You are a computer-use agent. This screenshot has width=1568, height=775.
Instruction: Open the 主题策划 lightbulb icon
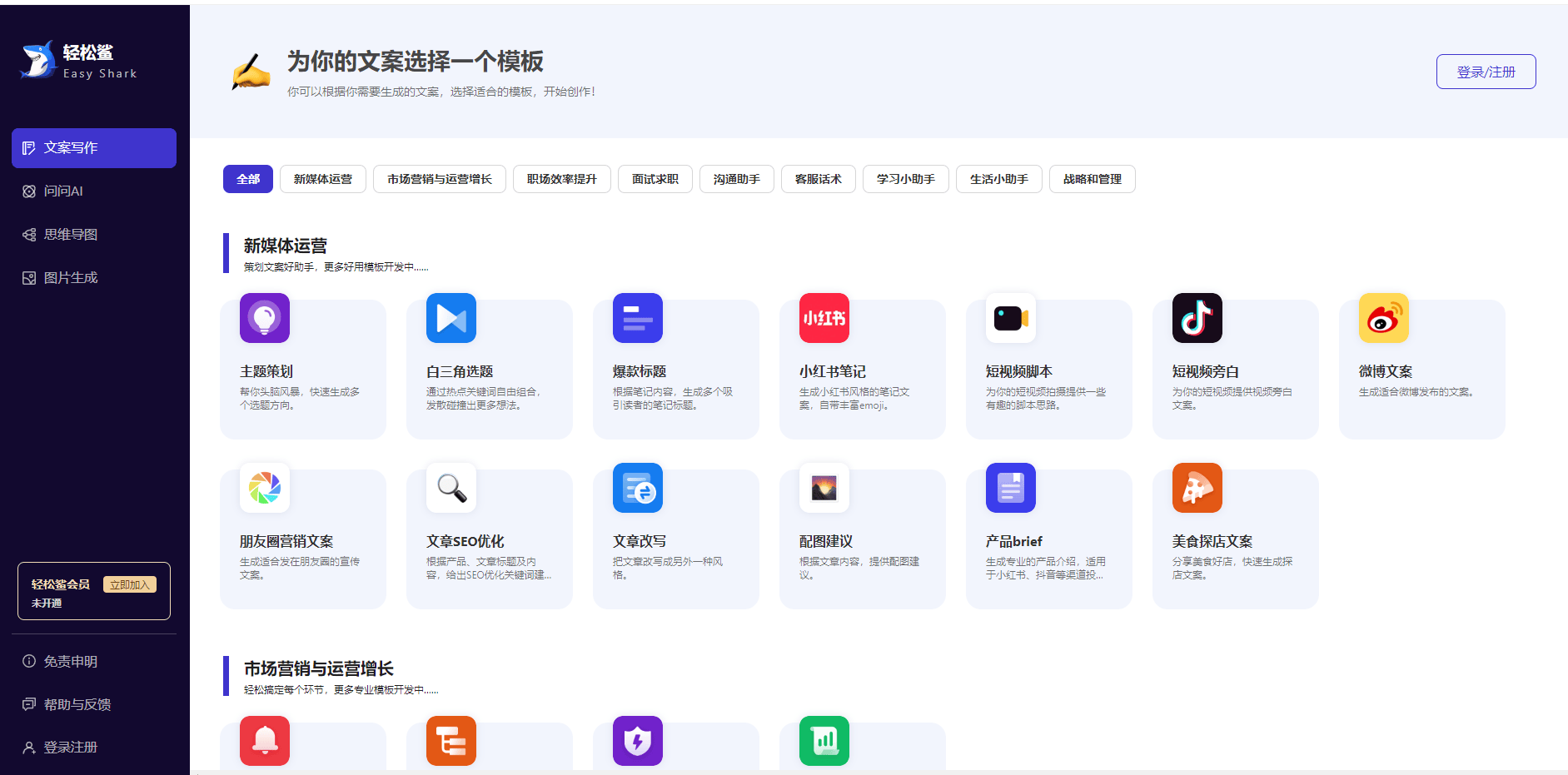(x=264, y=318)
